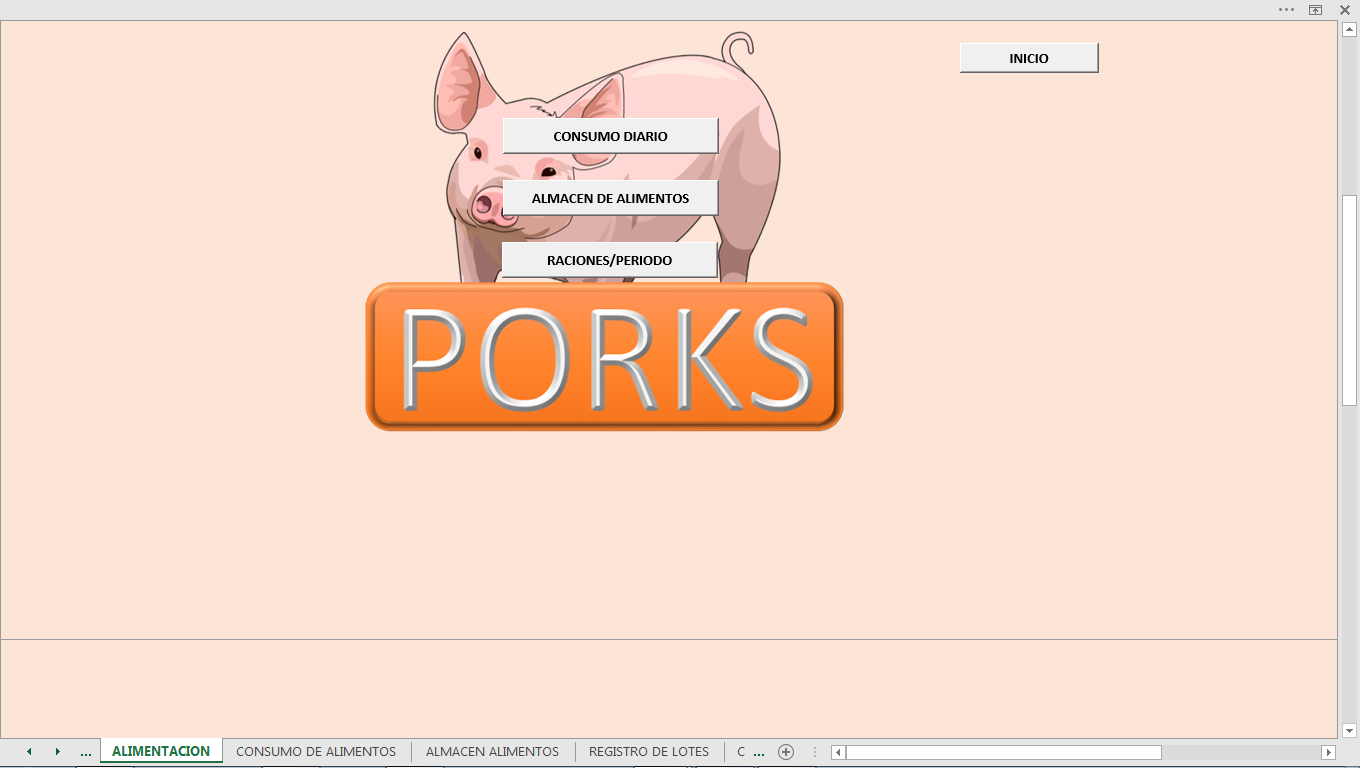Show hidden sheets via left ellipsis

(86, 752)
